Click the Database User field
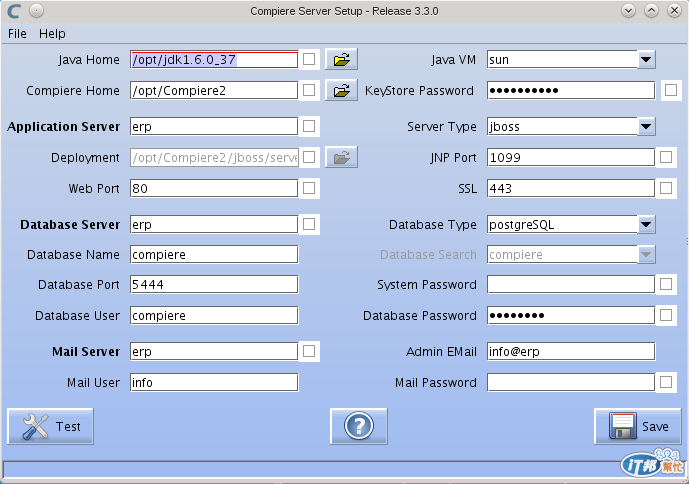This screenshot has height=484, width=689. pos(214,315)
